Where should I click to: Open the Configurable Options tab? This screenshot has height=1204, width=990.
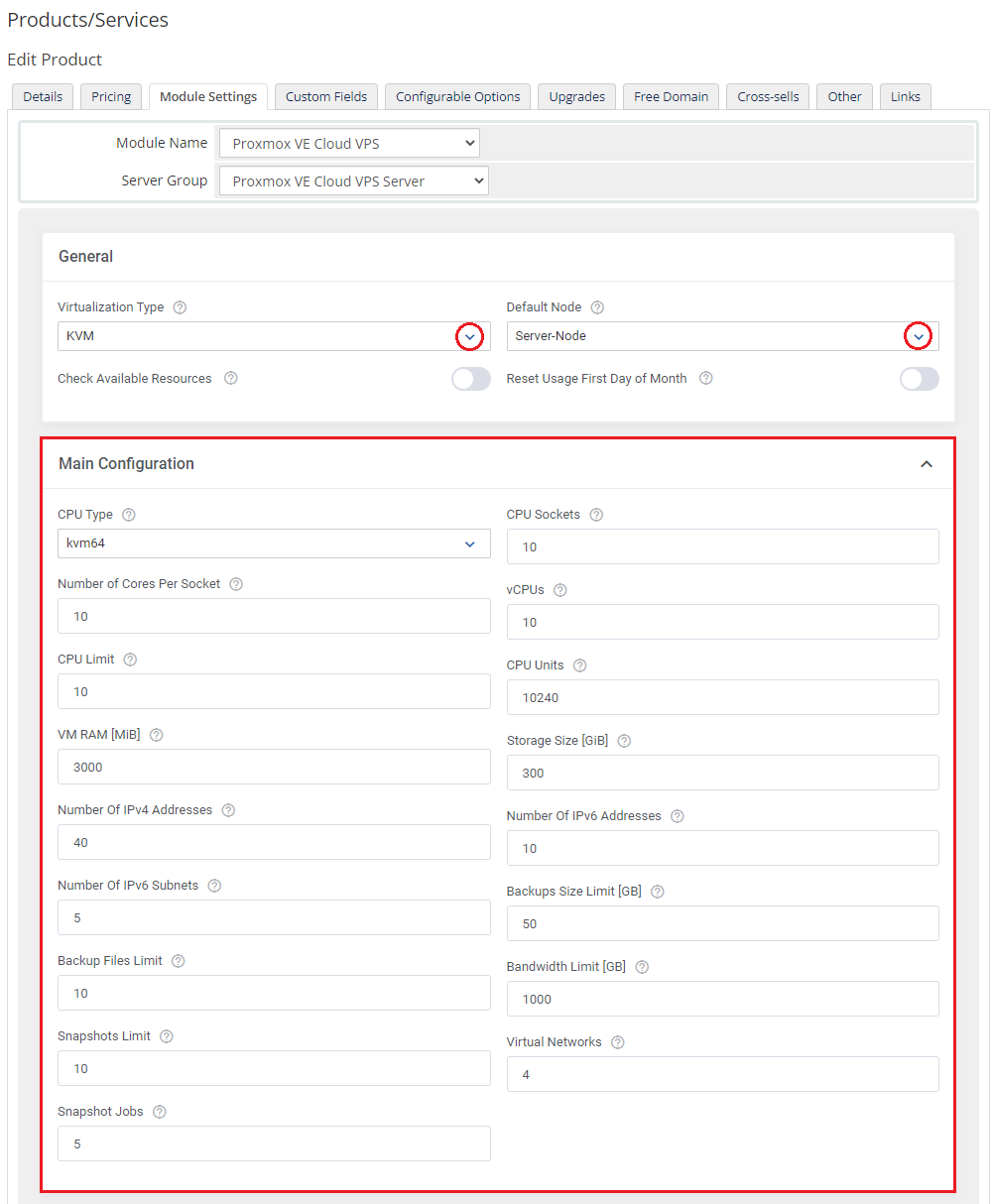tap(458, 96)
